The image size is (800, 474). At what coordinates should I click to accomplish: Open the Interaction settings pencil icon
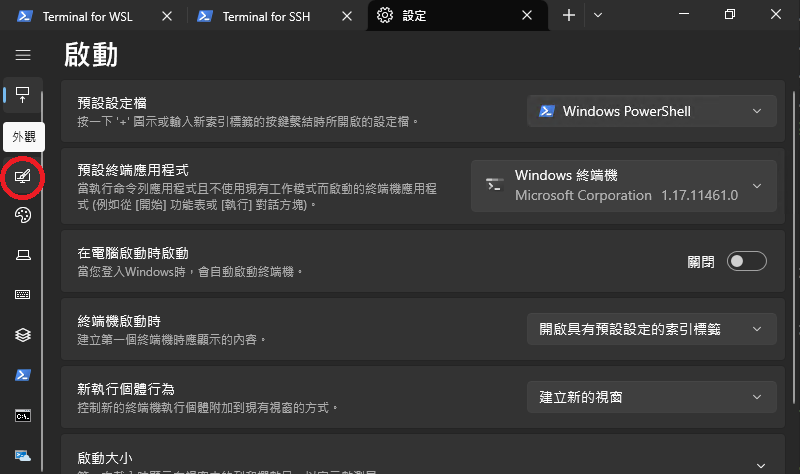pyautogui.click(x=22, y=177)
